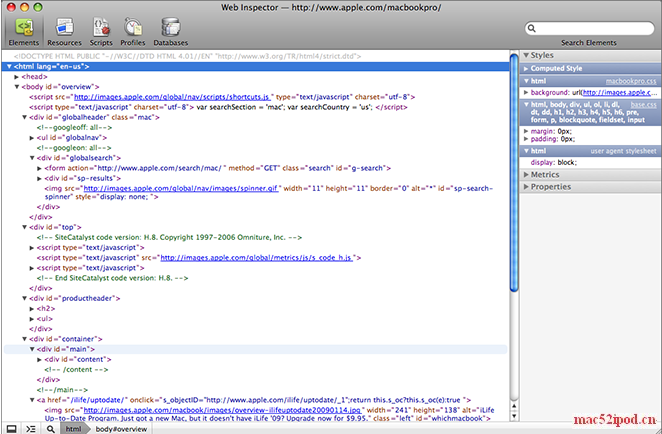Collapse the html lang="en-us" node

[9, 66]
